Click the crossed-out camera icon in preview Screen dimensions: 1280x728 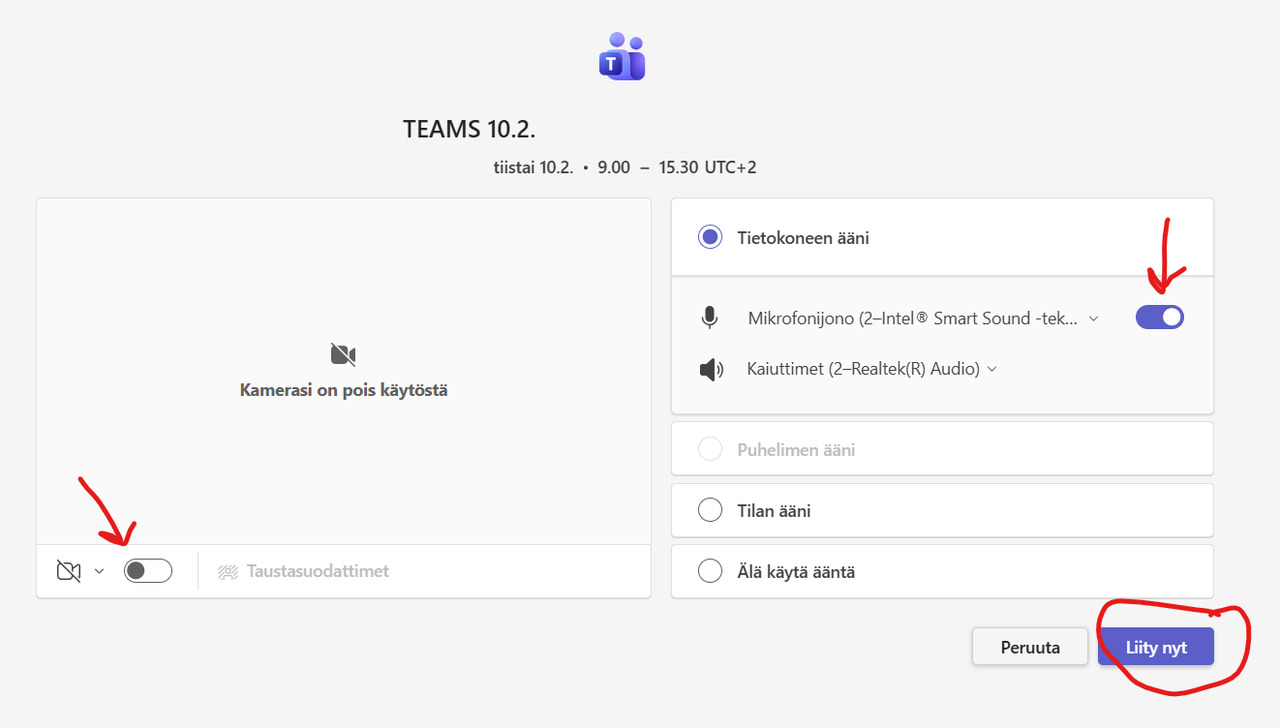[343, 354]
